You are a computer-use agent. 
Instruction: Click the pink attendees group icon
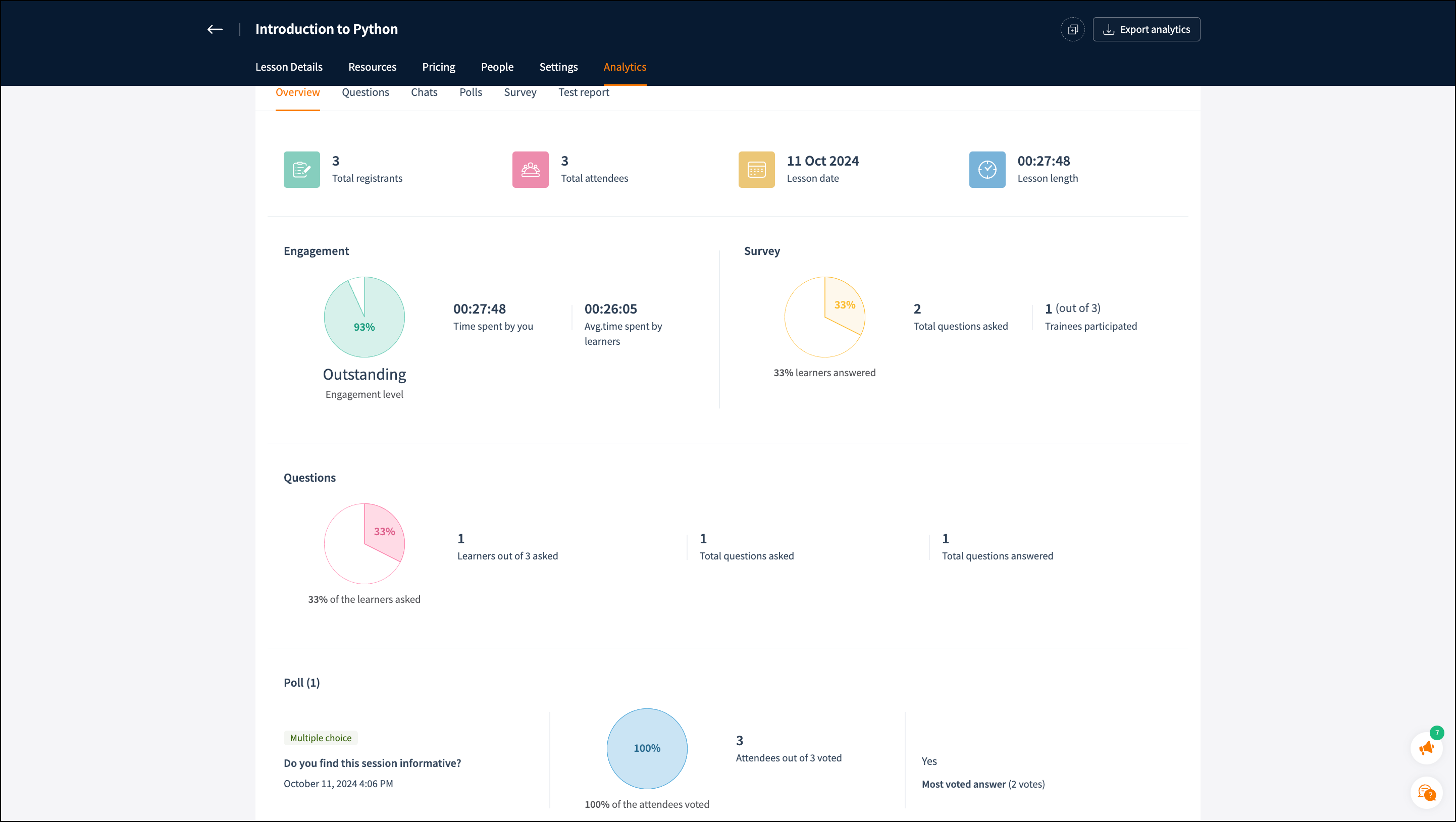point(530,170)
